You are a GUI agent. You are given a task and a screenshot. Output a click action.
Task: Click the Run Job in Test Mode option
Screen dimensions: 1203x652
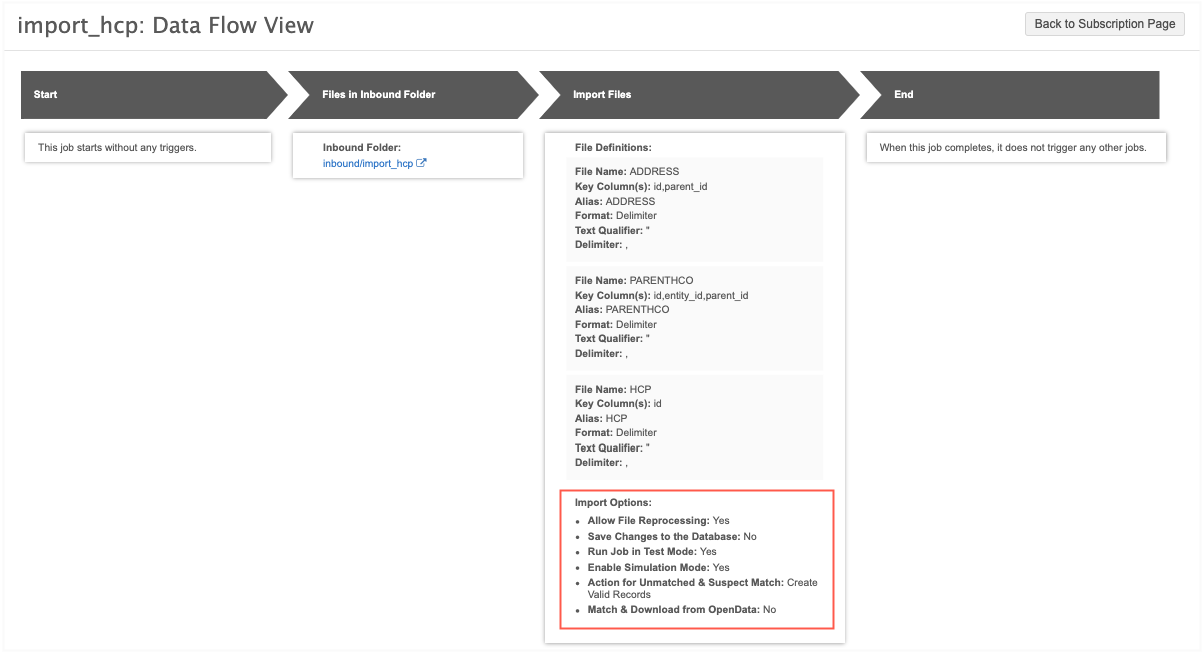pyautogui.click(x=651, y=552)
